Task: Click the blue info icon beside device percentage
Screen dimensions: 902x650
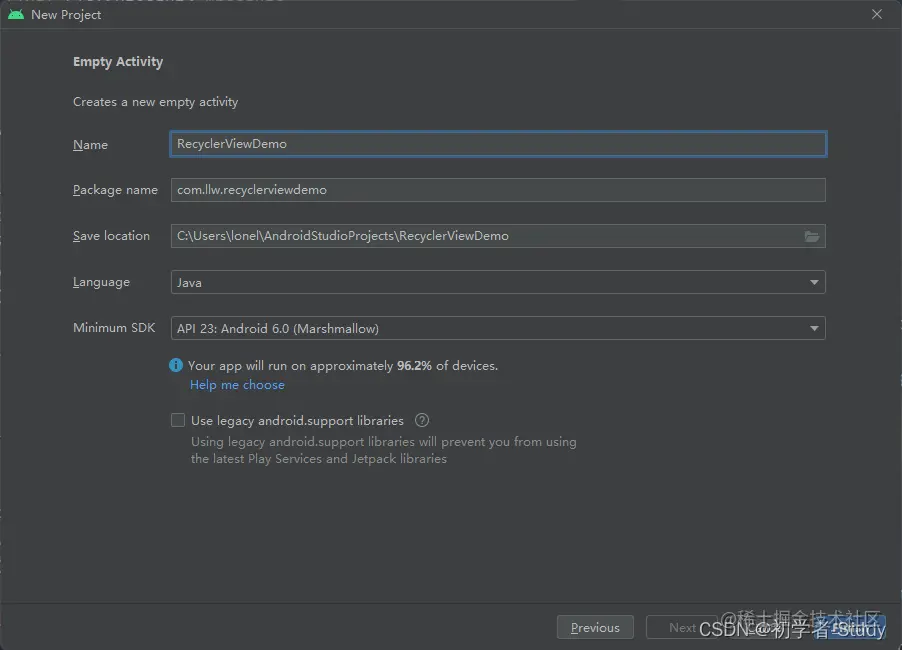Action: [x=176, y=365]
